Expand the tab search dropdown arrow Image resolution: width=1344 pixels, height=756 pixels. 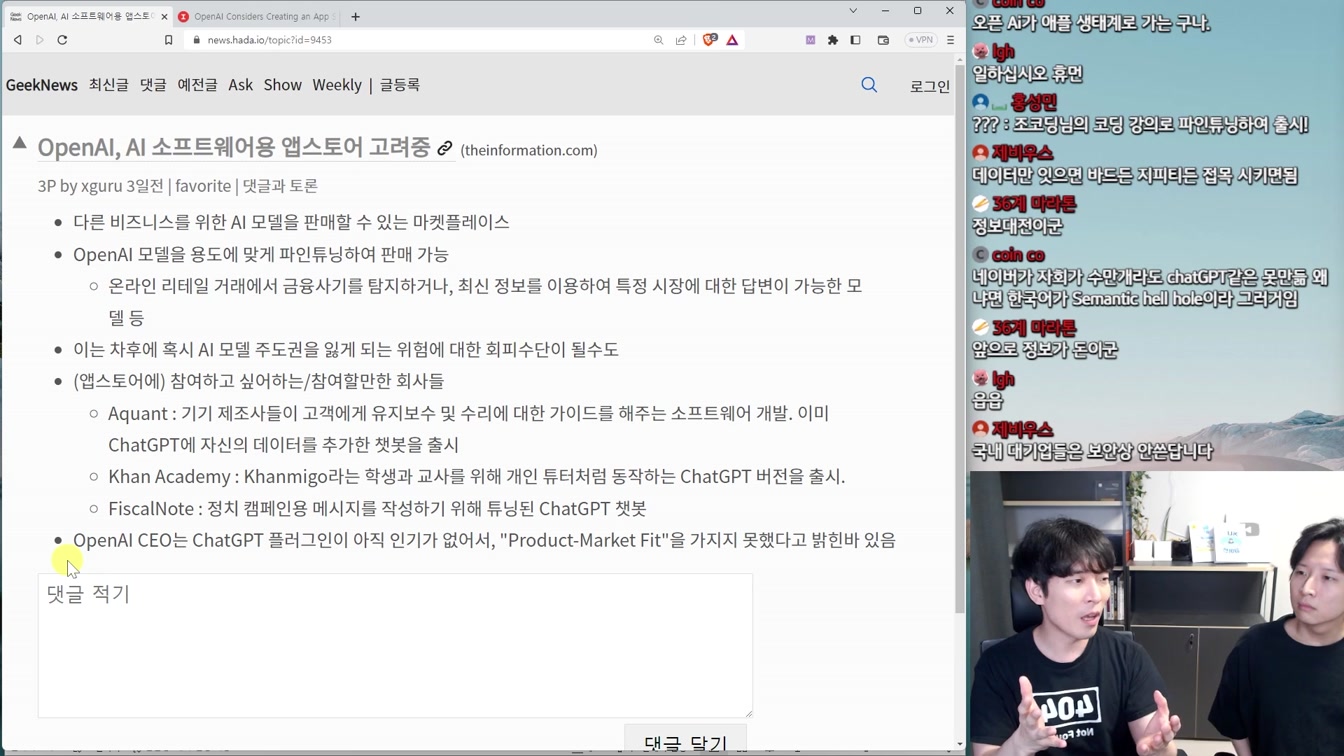click(x=853, y=11)
